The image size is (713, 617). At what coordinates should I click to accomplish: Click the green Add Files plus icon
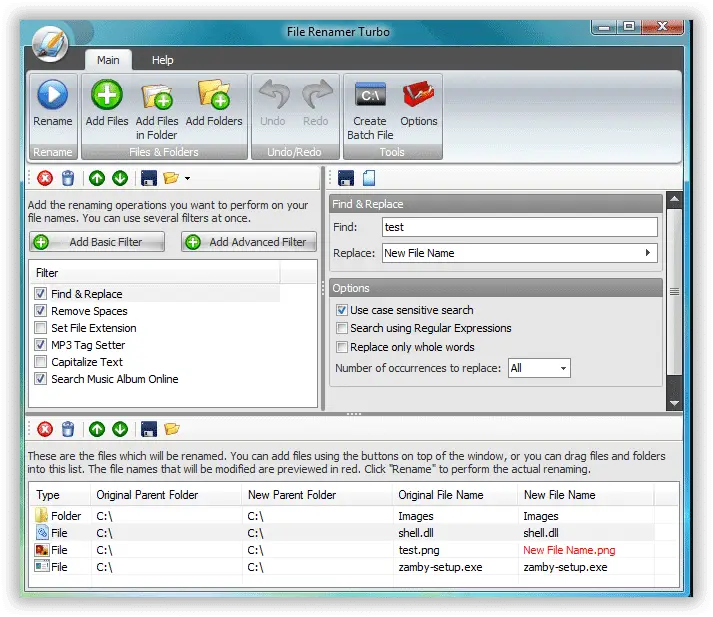click(107, 95)
